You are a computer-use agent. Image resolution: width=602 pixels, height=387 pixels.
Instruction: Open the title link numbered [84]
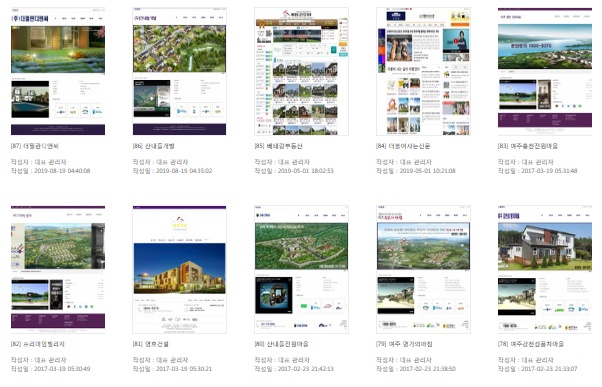(x=403, y=146)
